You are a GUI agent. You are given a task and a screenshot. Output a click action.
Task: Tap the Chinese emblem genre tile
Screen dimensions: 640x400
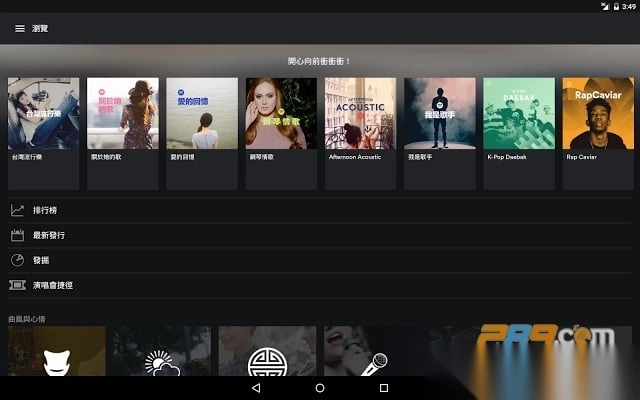267,355
